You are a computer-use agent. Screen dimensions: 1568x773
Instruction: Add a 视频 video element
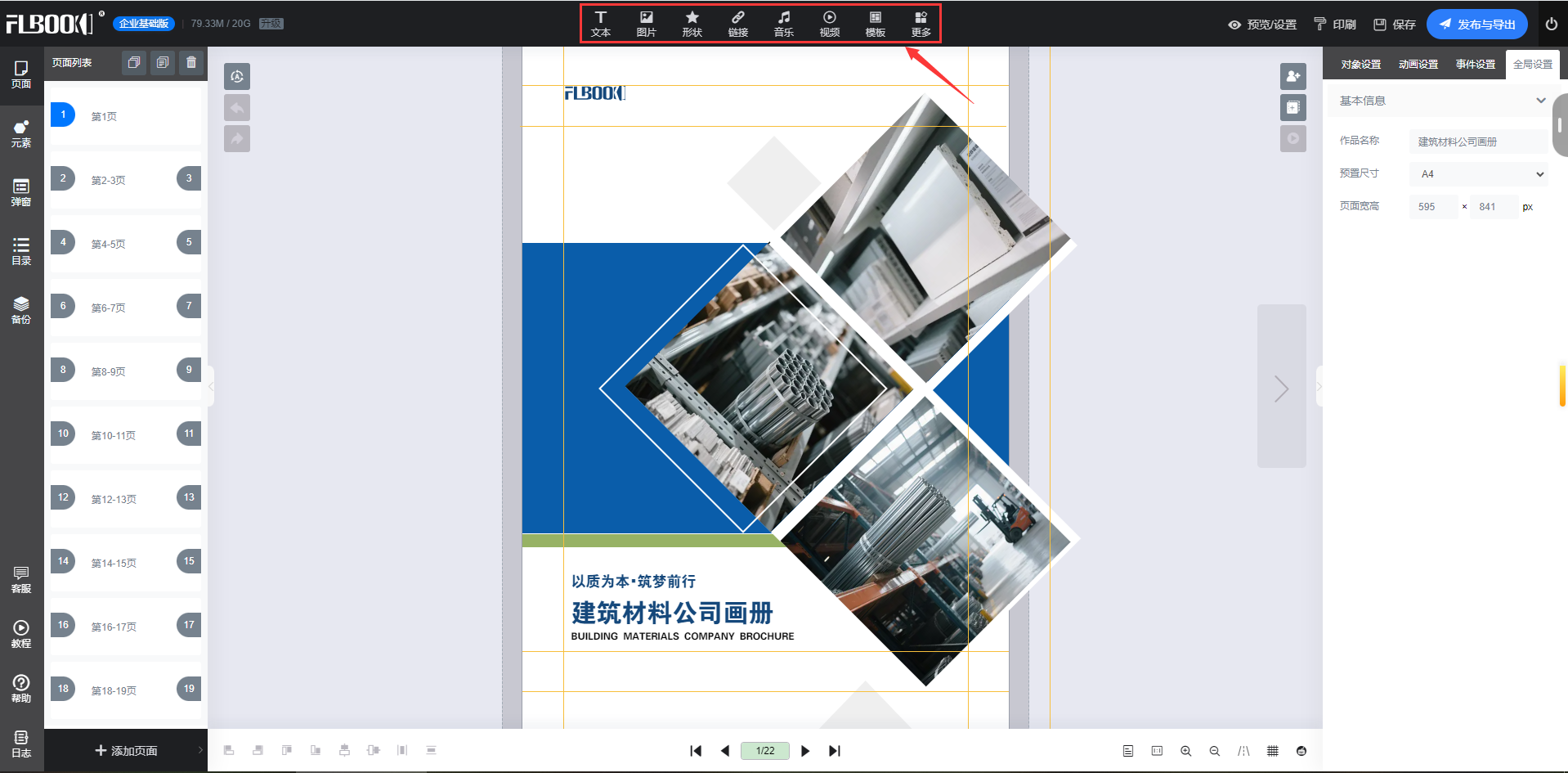coord(829,23)
